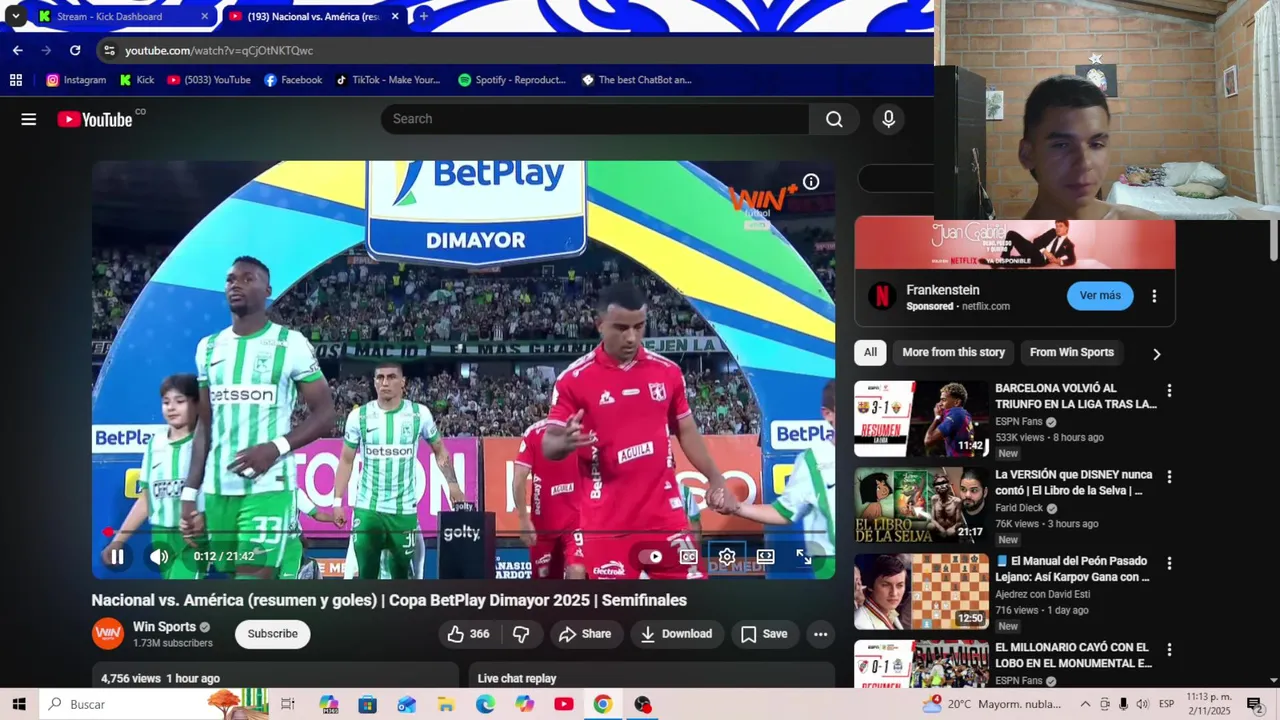Open the Instagram bookmark

76,80
